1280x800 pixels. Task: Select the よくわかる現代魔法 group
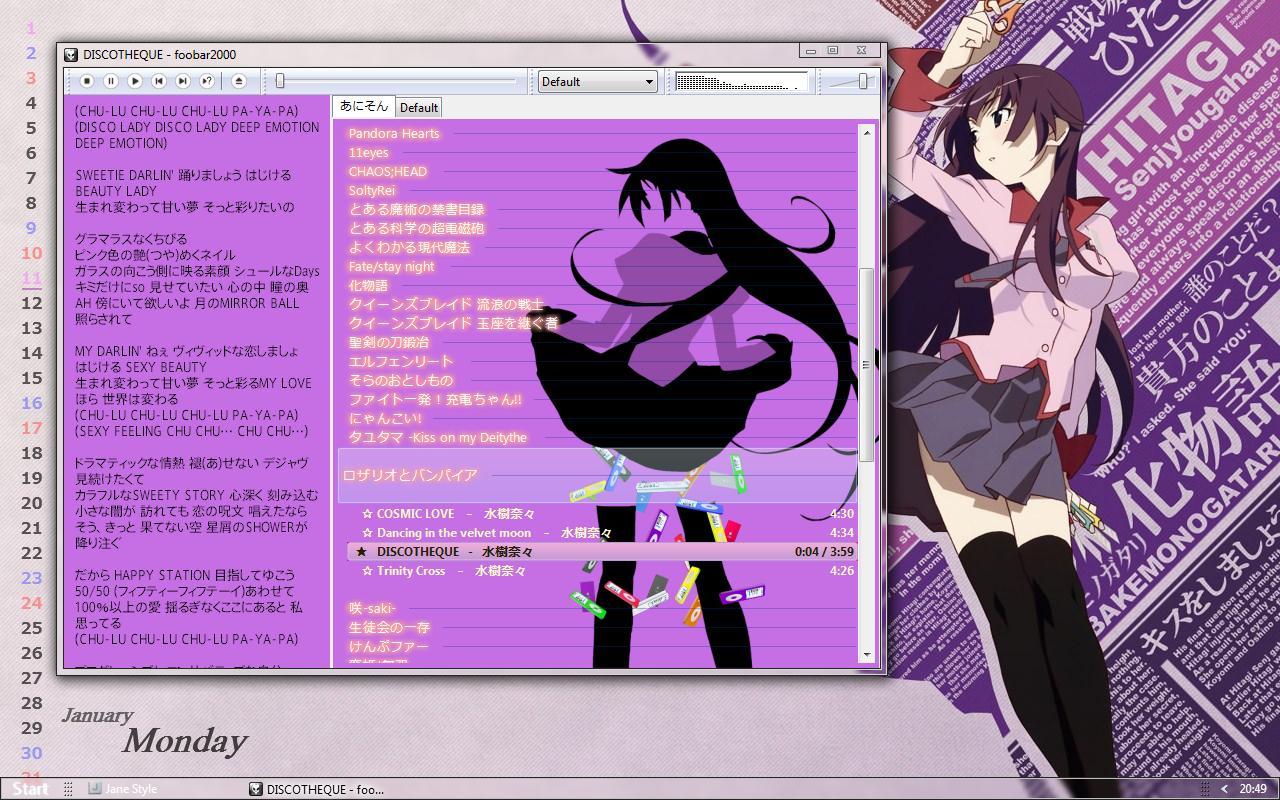409,247
